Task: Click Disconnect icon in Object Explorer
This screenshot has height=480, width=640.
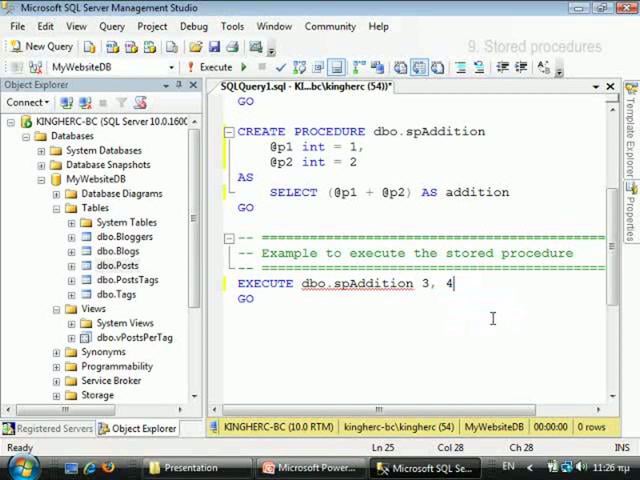Action: (85, 103)
